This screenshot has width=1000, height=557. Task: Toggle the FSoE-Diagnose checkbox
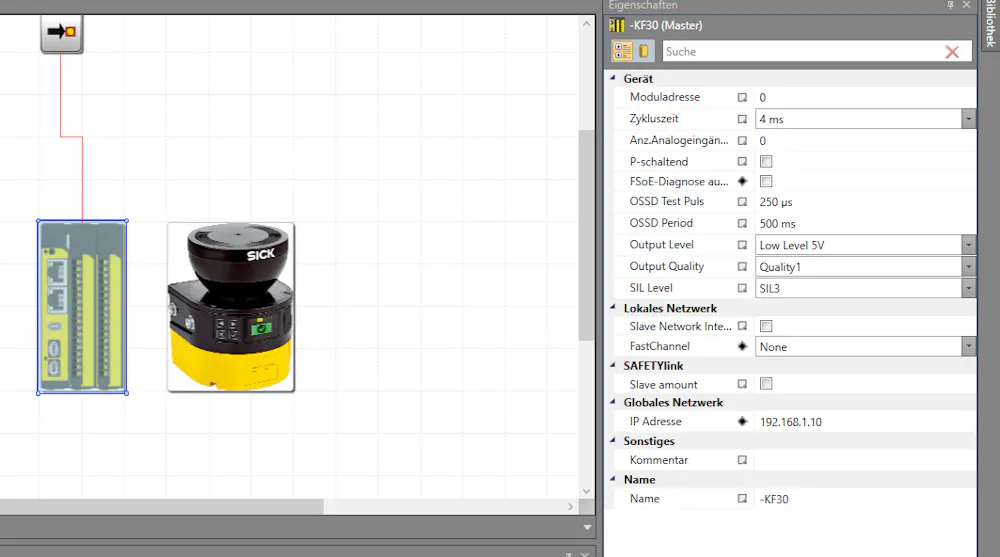[x=766, y=181]
